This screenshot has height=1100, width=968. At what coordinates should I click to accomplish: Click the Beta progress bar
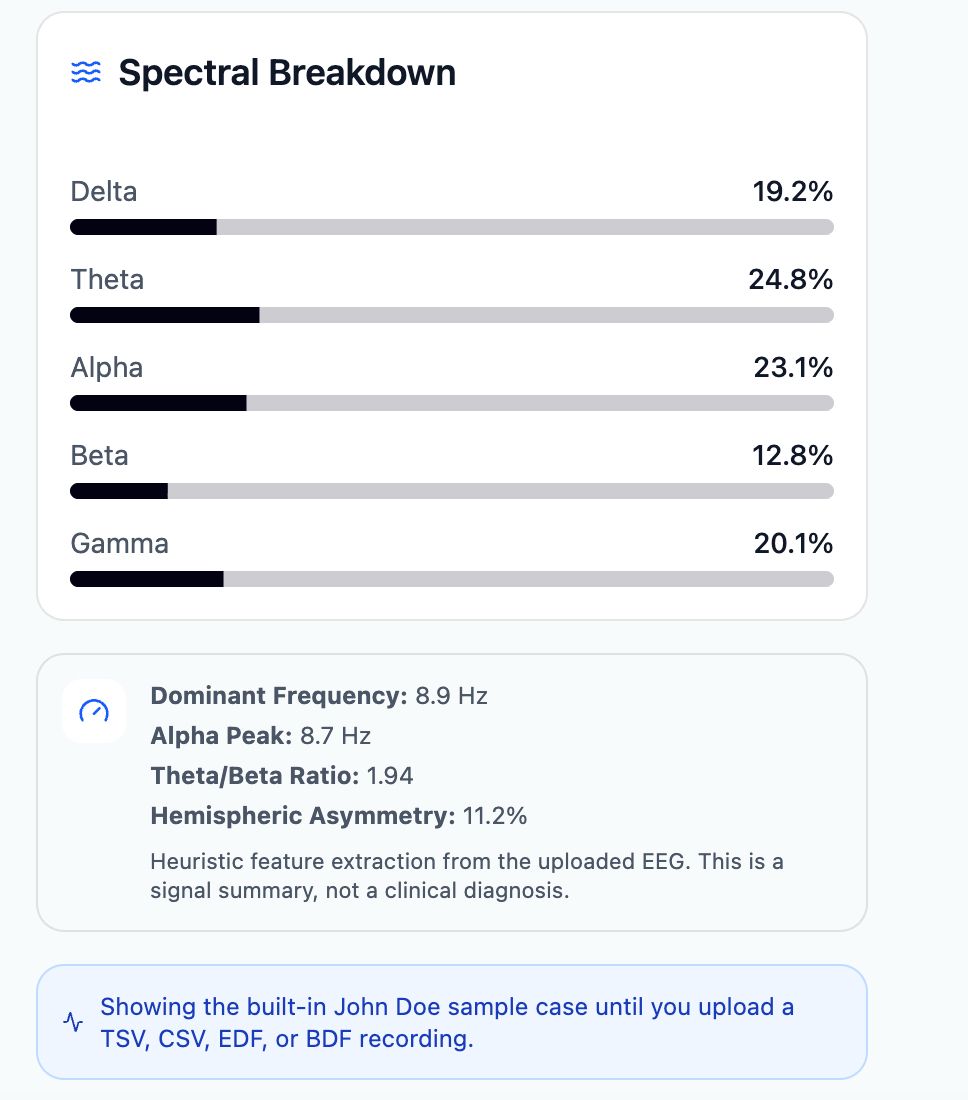pos(452,491)
